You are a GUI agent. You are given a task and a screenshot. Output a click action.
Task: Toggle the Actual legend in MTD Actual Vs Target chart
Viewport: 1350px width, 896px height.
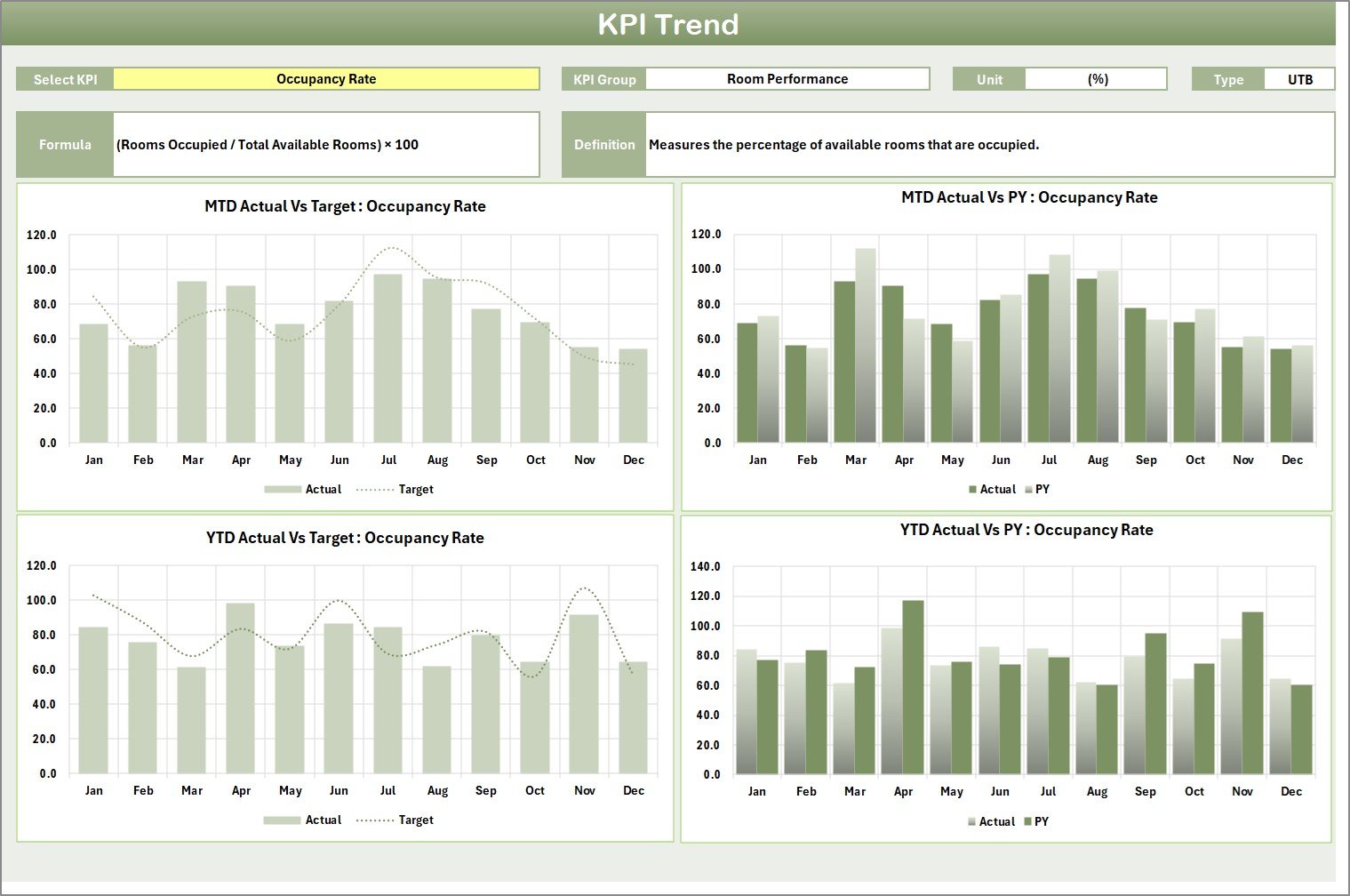pyautogui.click(x=323, y=489)
